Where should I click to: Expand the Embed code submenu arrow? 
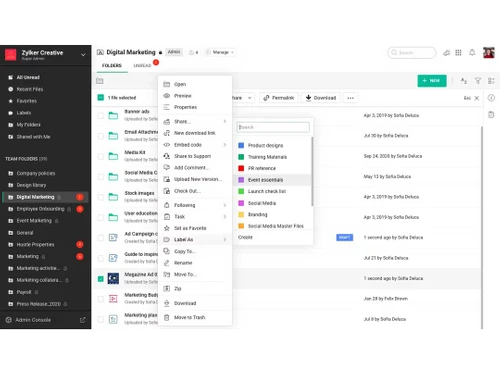(225, 145)
